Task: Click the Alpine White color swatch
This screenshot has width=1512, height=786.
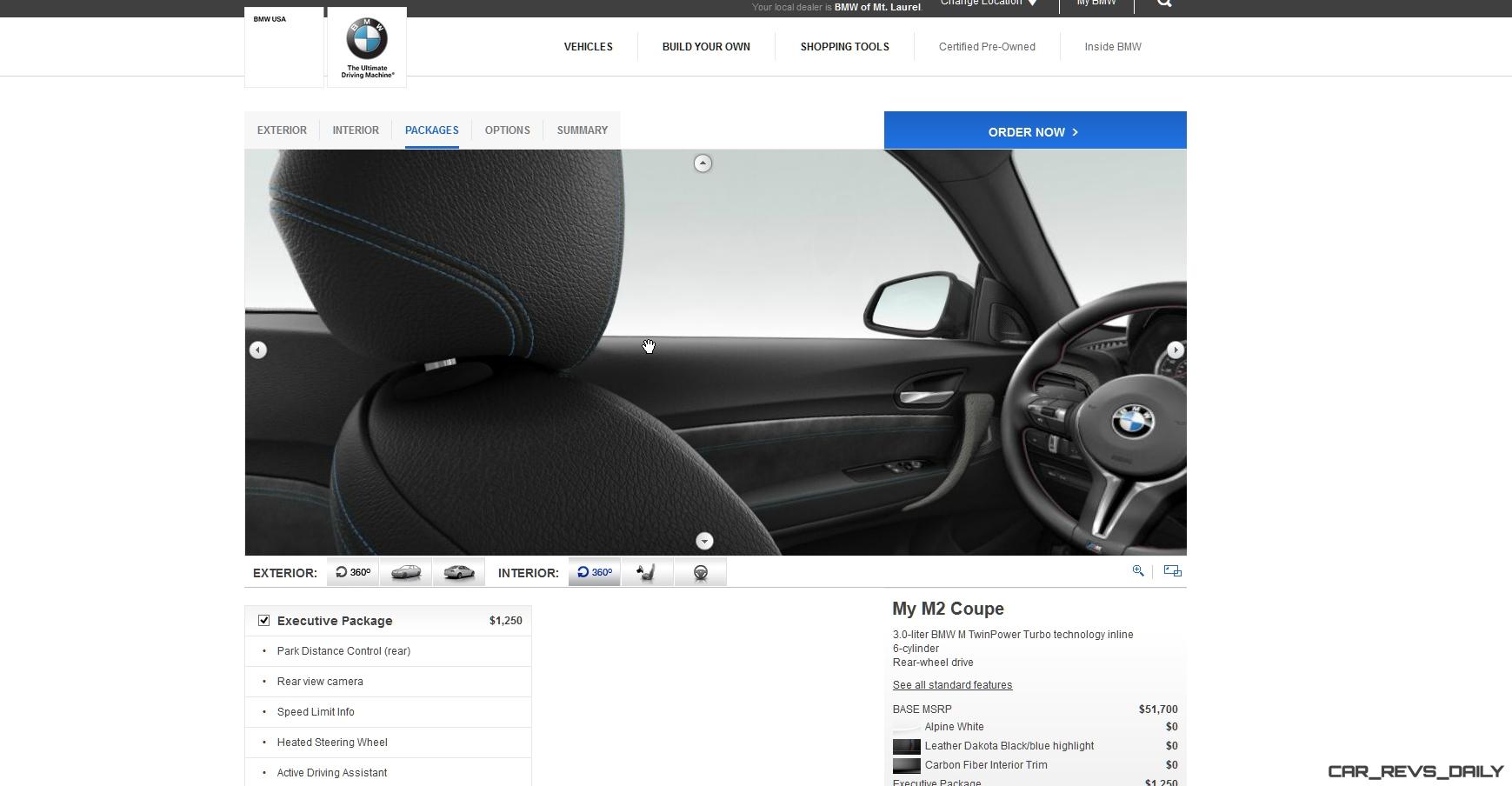Action: [x=906, y=728]
